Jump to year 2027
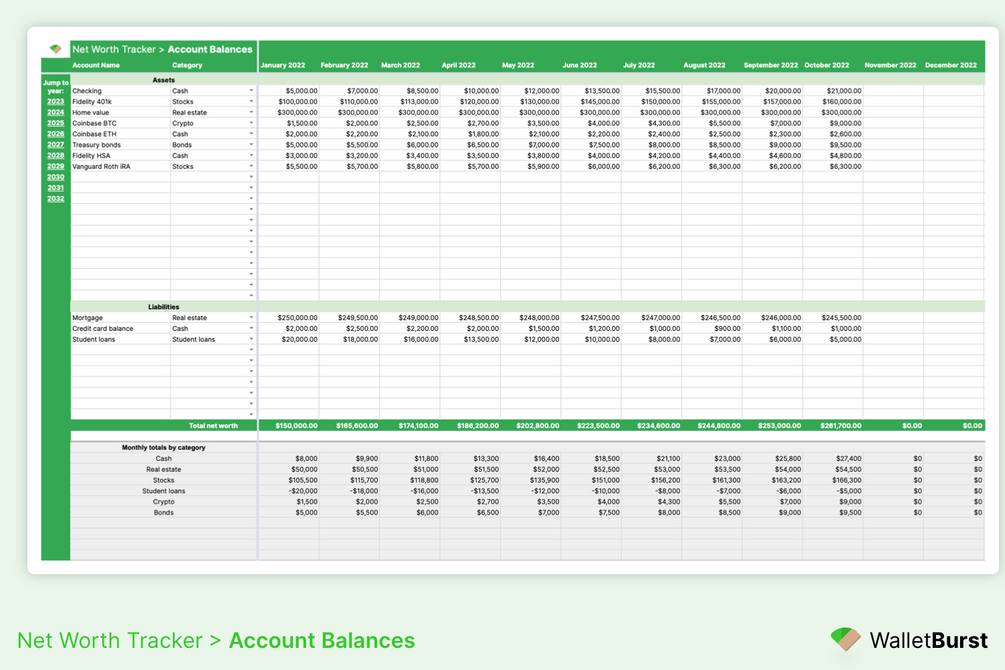This screenshot has width=1005, height=670. 56,145
